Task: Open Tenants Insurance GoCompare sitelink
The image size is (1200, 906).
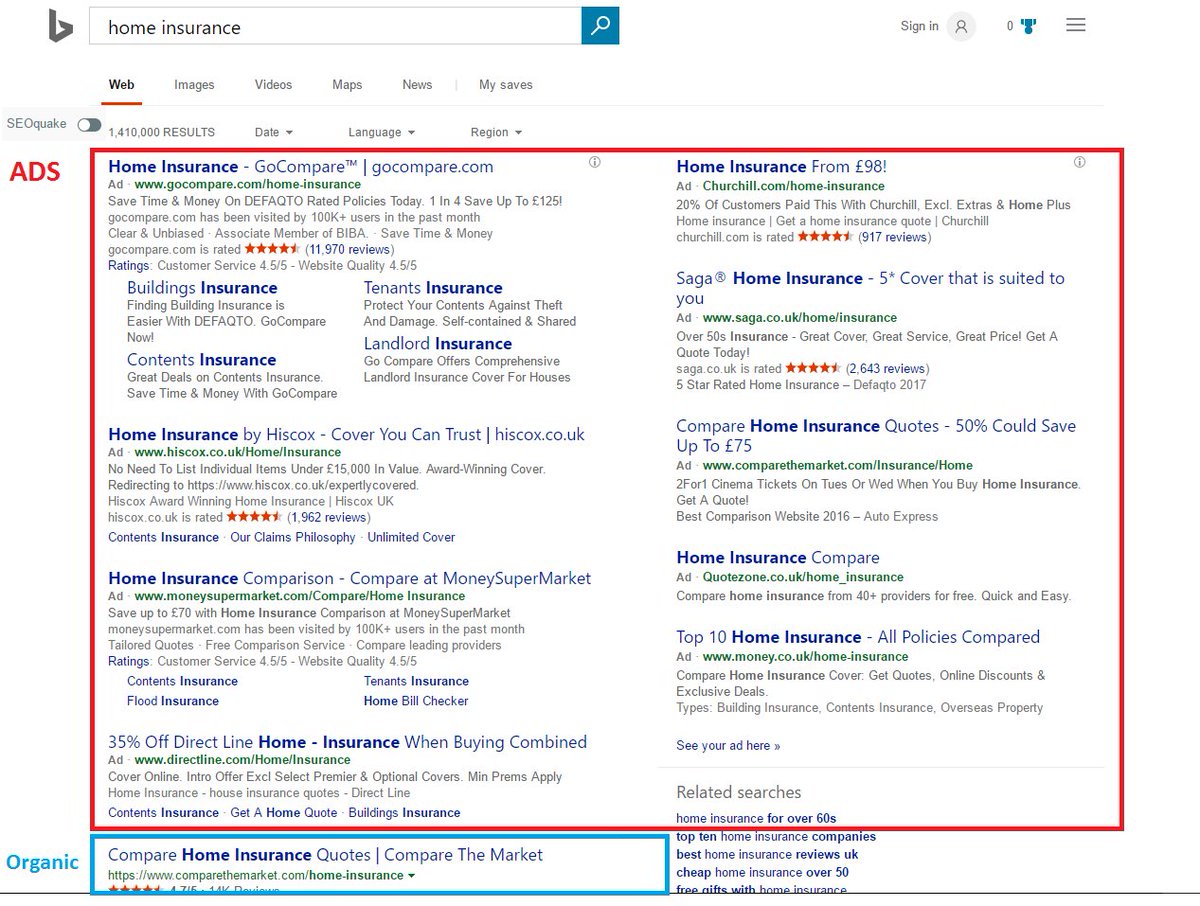Action: pos(433,288)
